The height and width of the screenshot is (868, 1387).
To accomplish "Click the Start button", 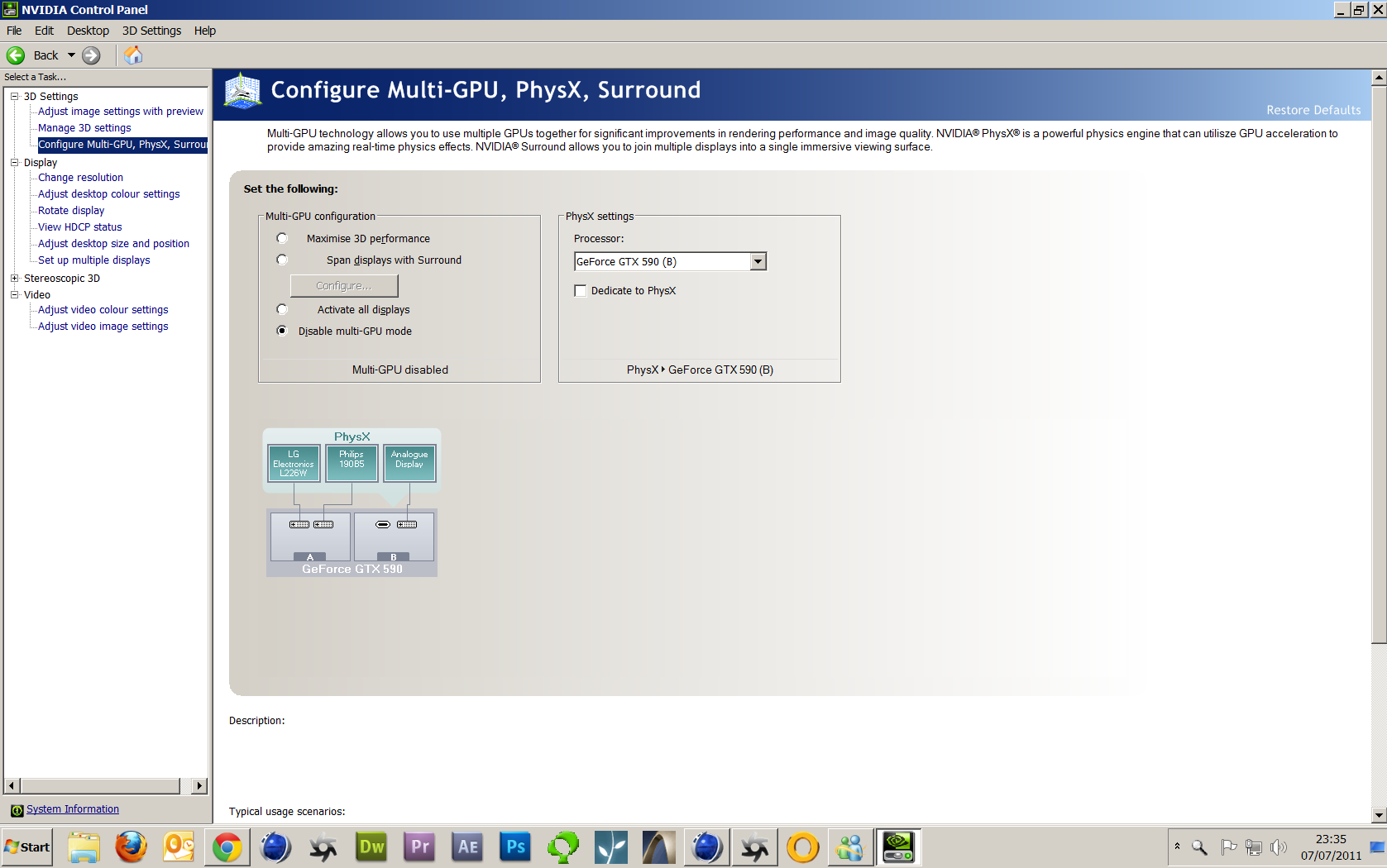I will (x=27, y=847).
